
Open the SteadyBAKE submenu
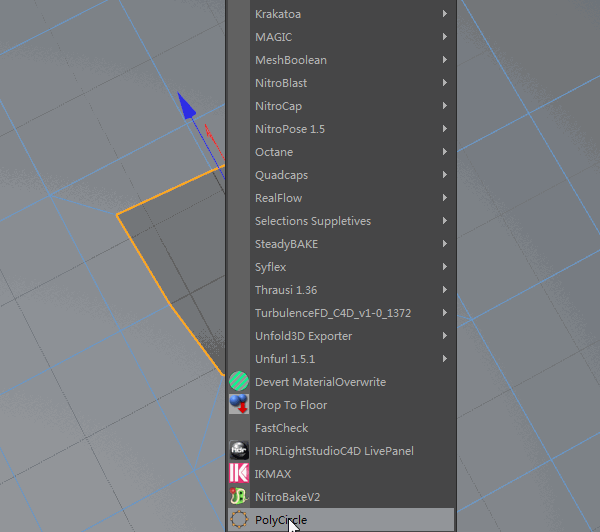pyautogui.click(x=286, y=244)
